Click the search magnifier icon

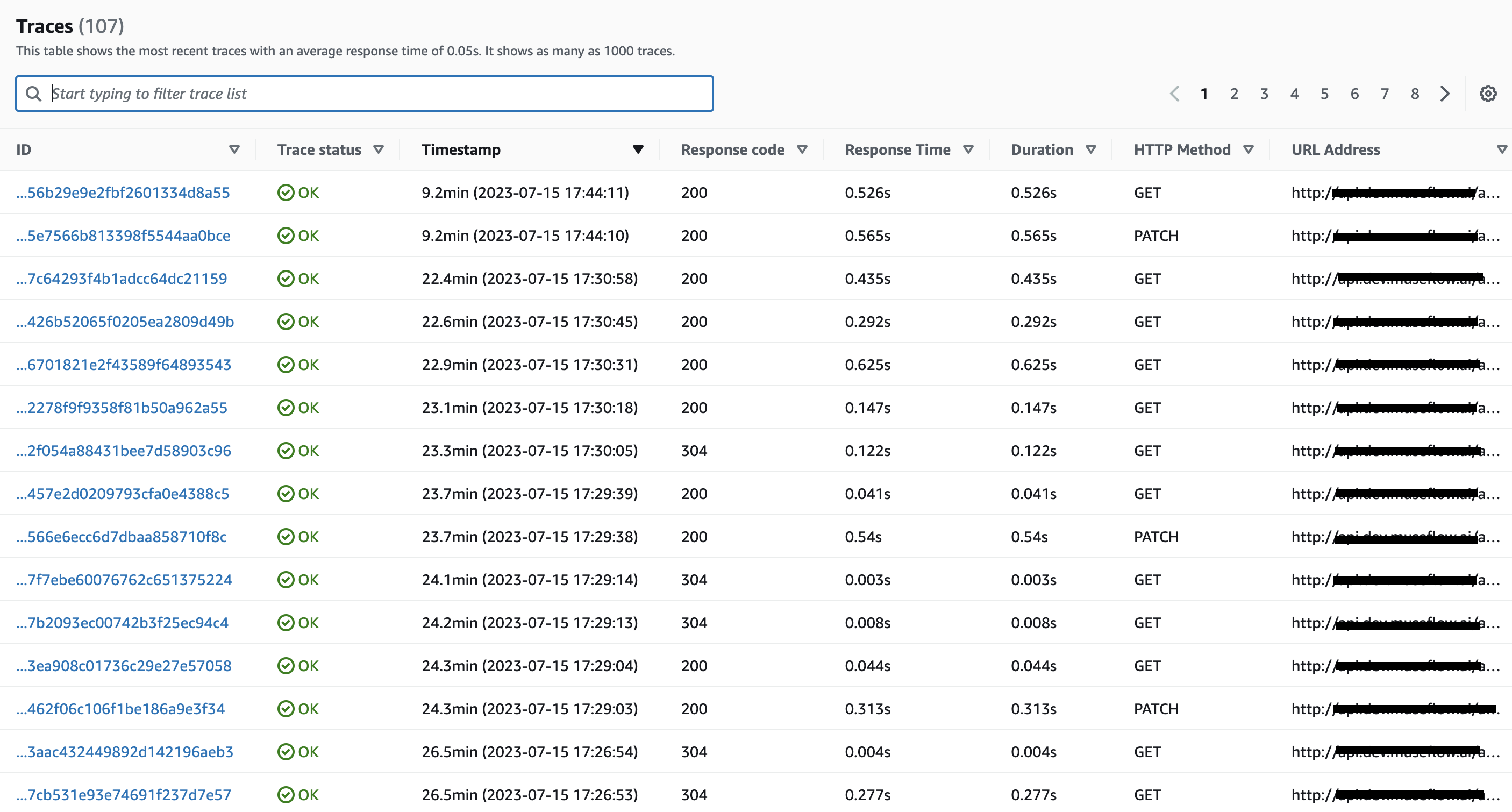33,94
